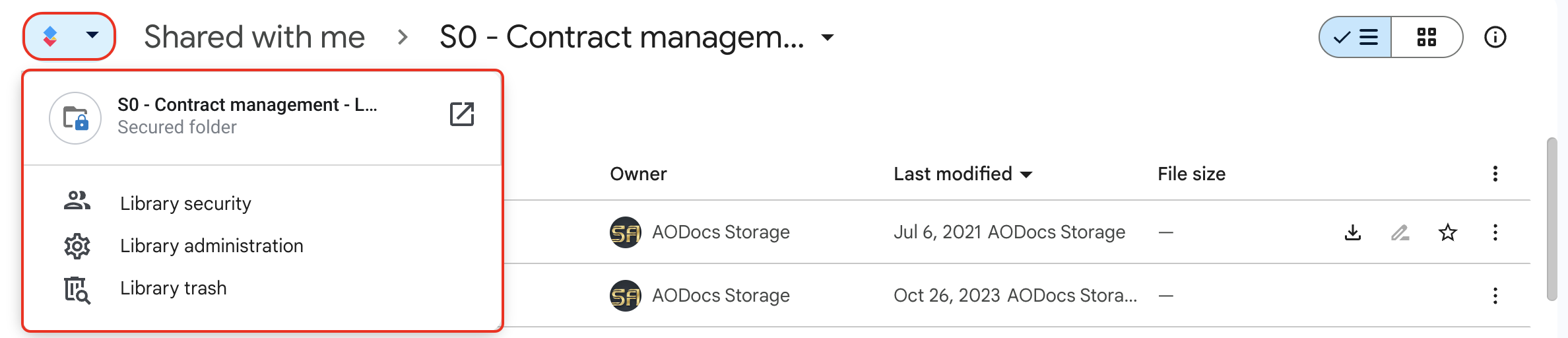The width and height of the screenshot is (1568, 338).
Task: Open library in new tab icon
Action: pos(462,114)
